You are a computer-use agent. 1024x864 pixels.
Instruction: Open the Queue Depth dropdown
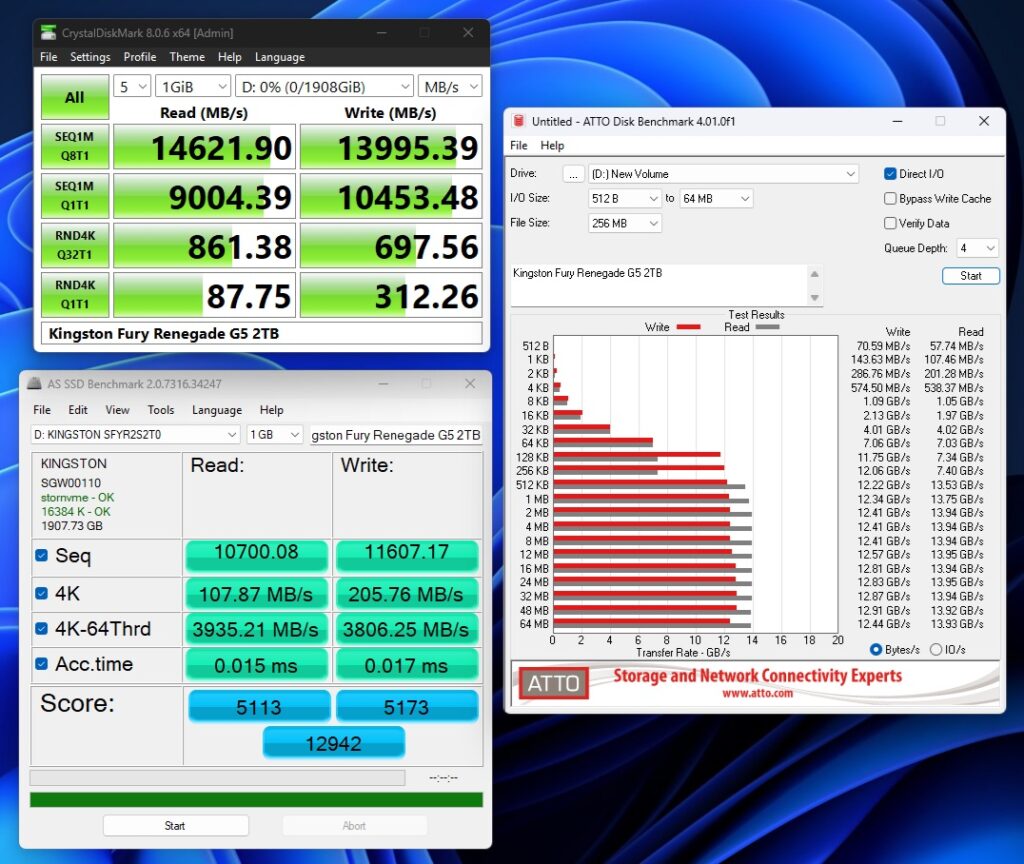978,248
